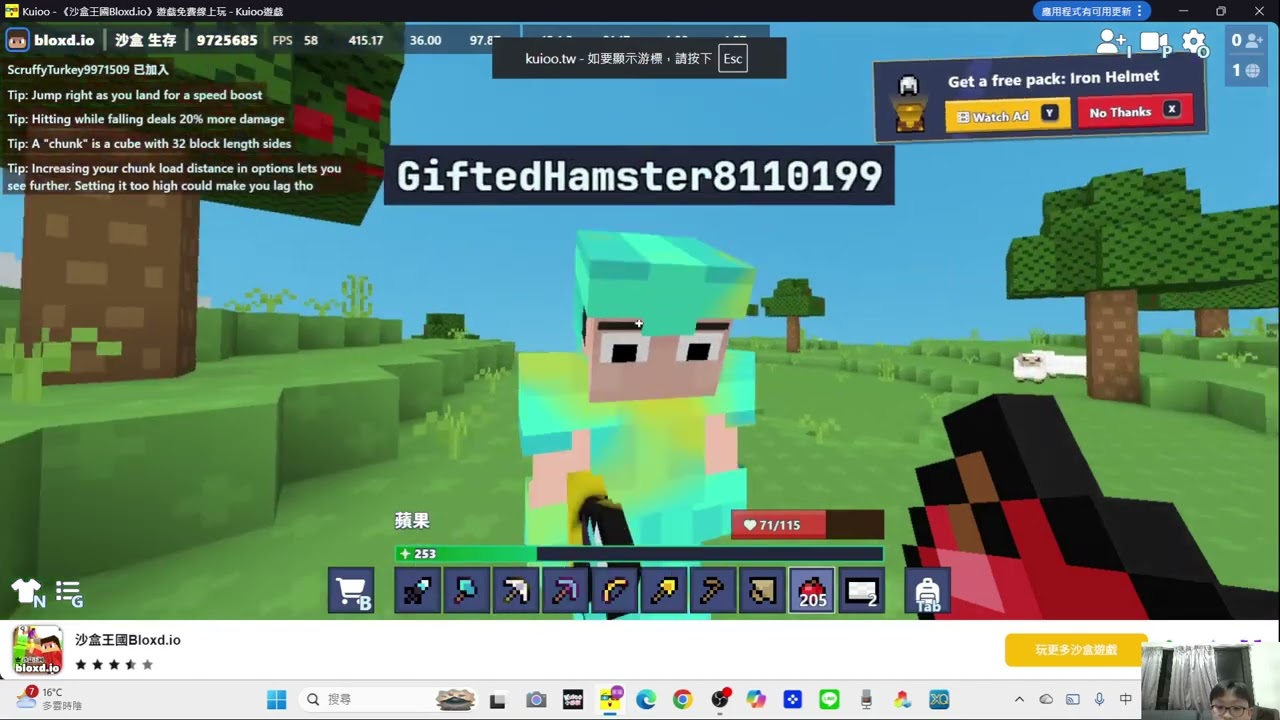This screenshot has width=1280, height=720.
Task: Select the yellow boomerang hotbar slot
Action: pyautogui.click(x=614, y=591)
